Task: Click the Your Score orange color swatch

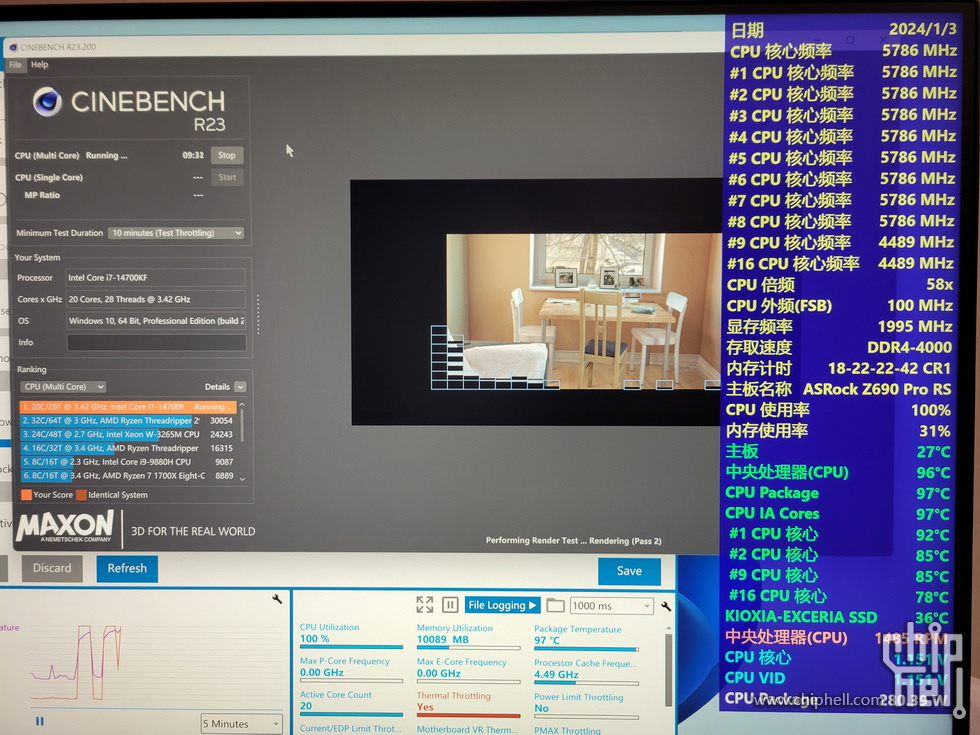Action: pos(26,495)
